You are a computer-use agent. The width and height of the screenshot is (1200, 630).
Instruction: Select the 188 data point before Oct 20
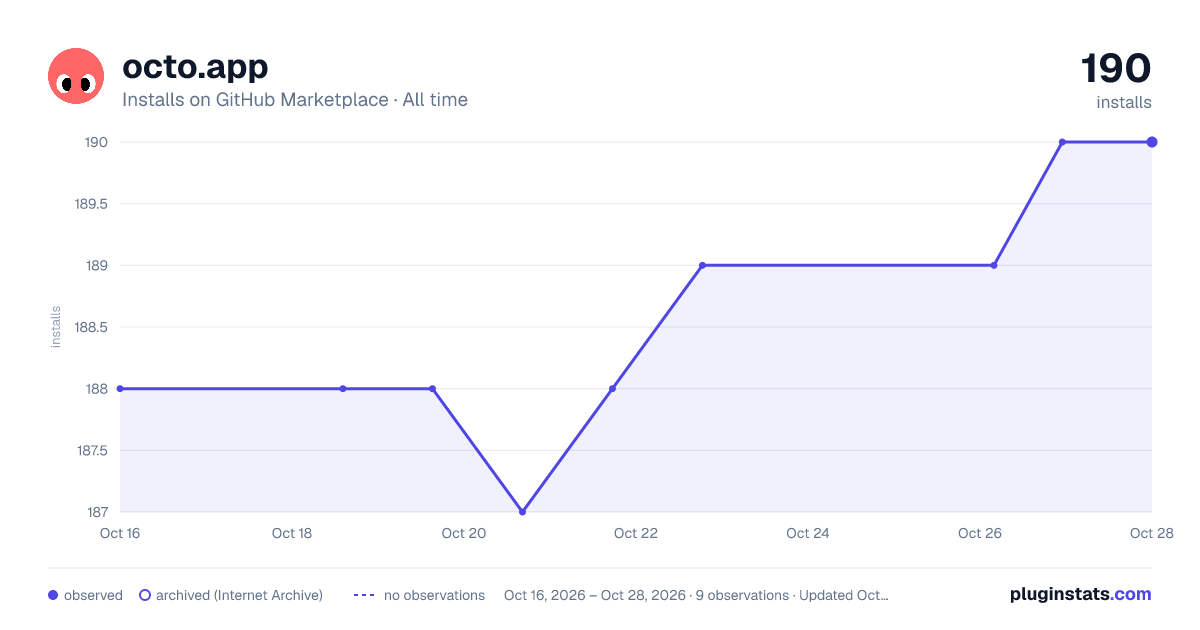(432, 389)
